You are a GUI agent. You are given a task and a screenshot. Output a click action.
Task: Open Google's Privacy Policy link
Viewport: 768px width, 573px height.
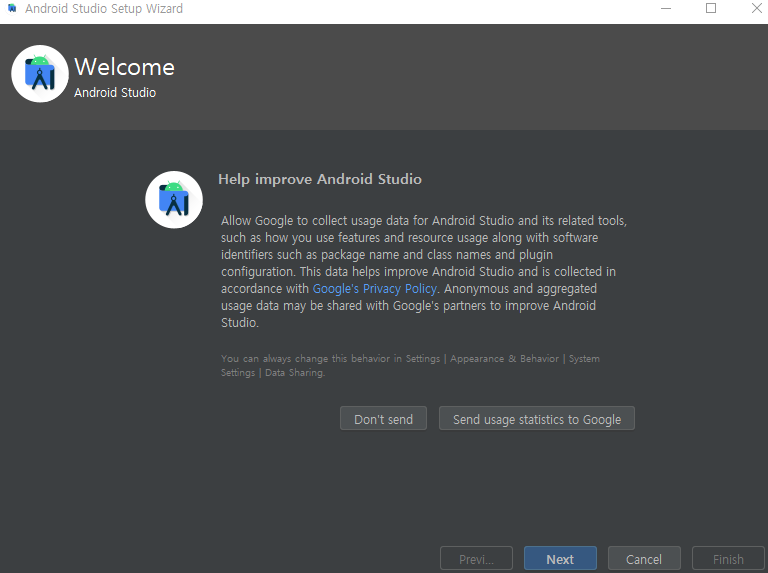[x=375, y=288]
